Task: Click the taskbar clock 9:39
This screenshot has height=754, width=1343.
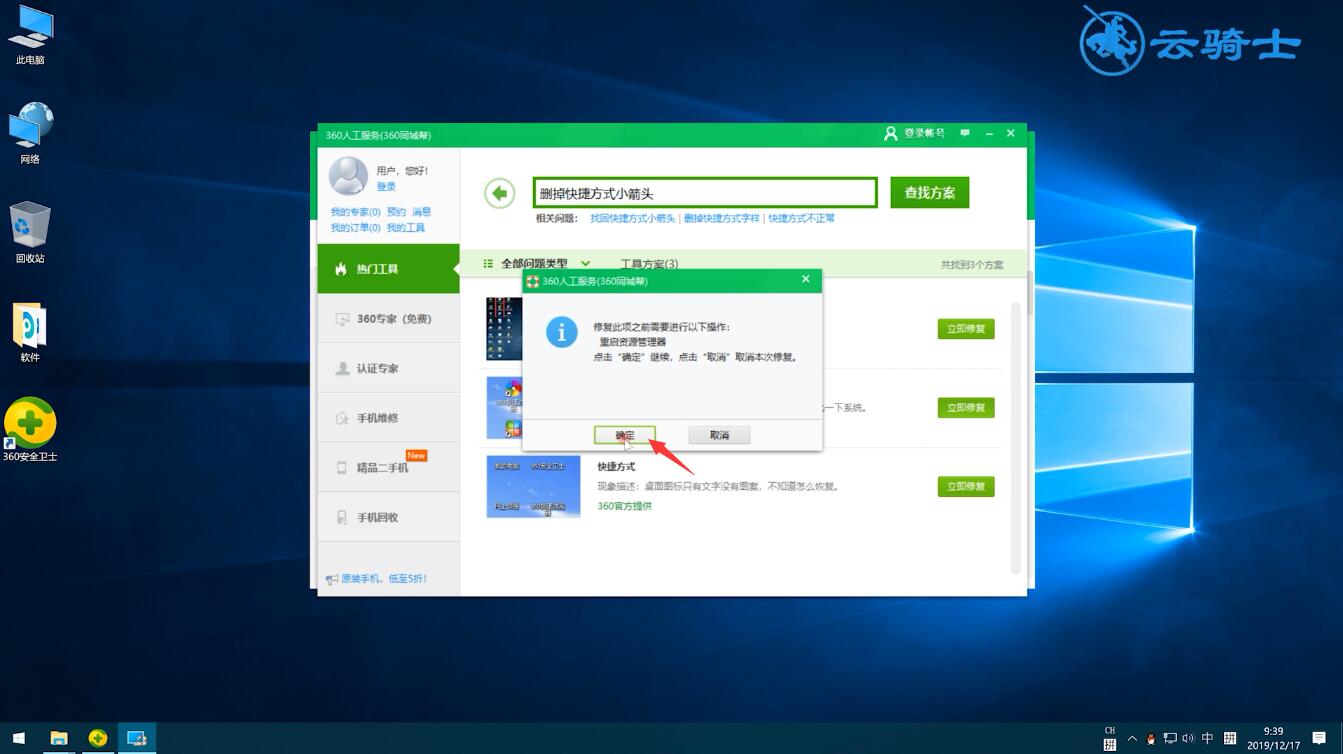Action: pos(1273,738)
